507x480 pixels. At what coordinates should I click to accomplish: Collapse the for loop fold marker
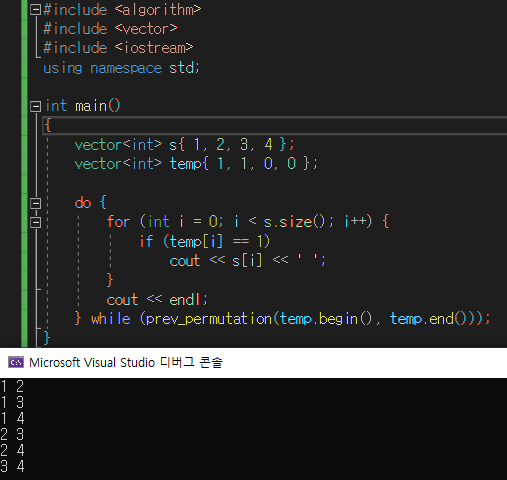click(x=35, y=222)
